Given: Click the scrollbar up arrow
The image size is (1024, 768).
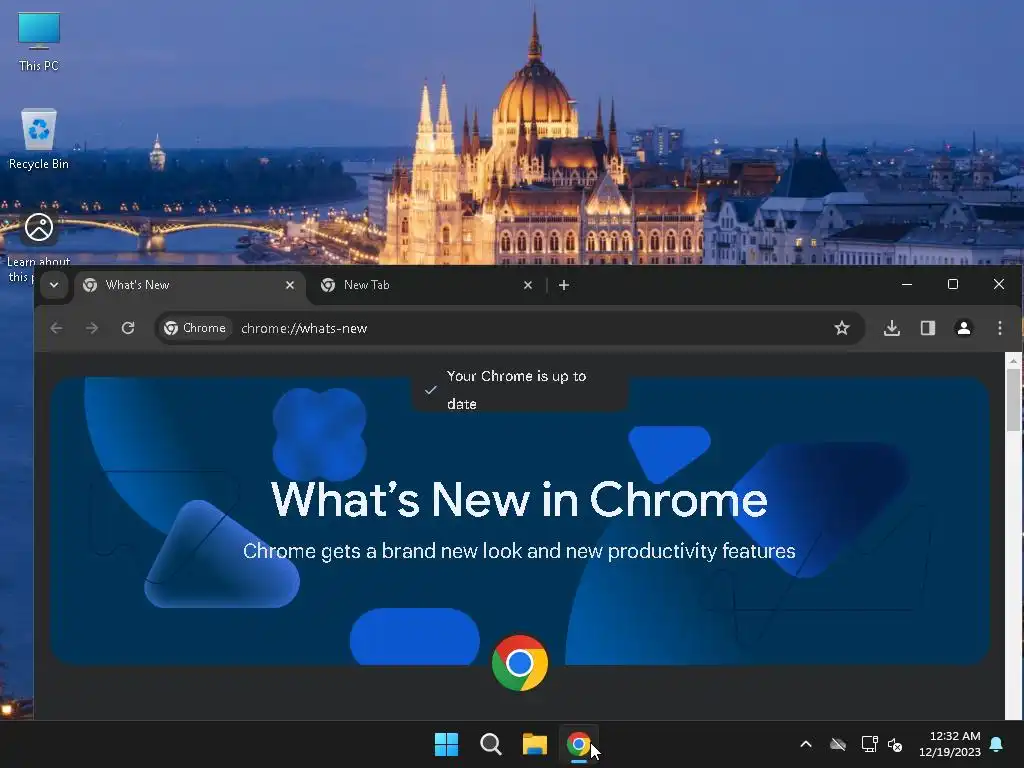Looking at the screenshot, I should pyautogui.click(x=1013, y=360).
